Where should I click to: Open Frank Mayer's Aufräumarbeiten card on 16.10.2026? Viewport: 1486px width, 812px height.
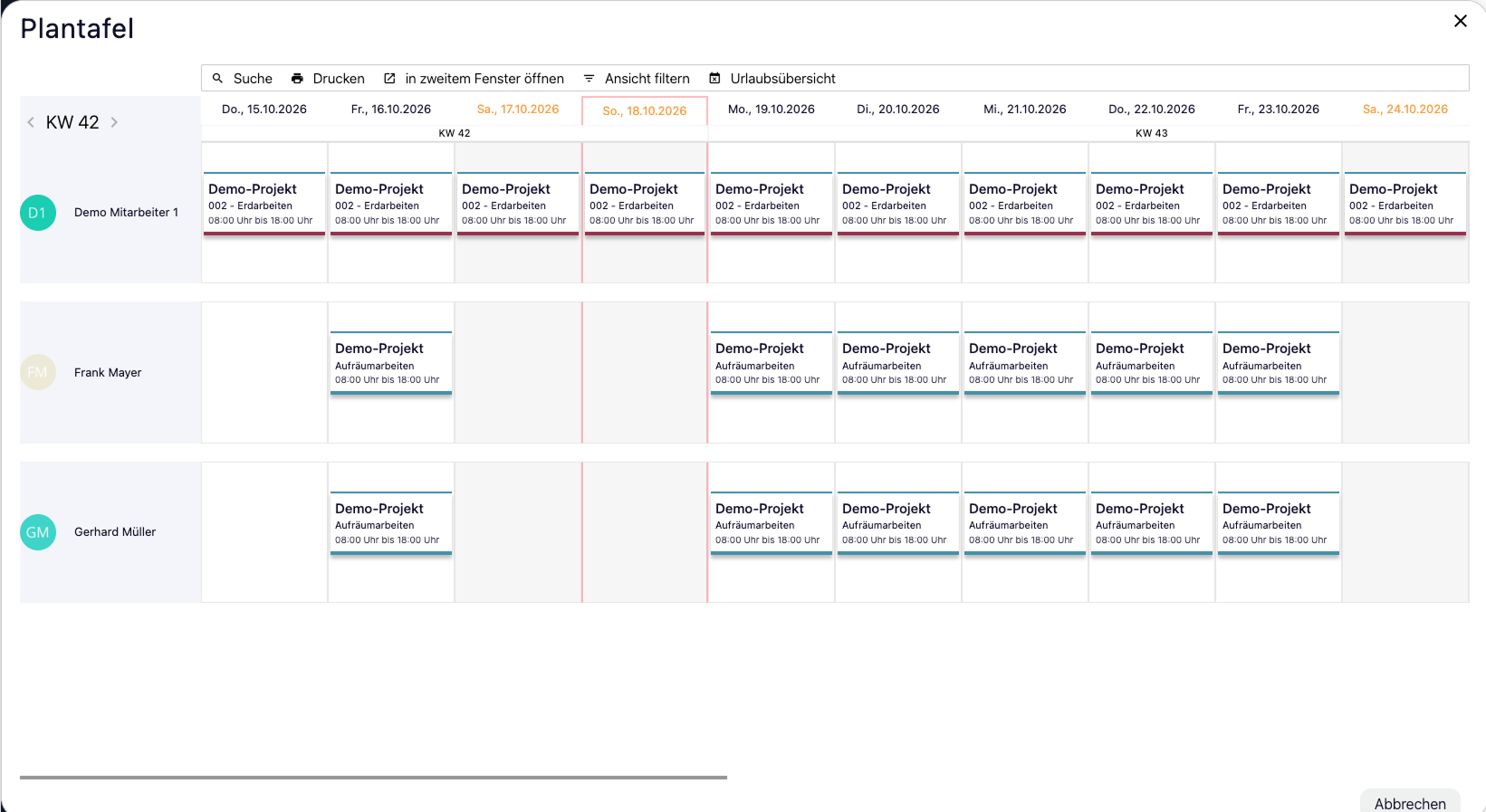click(x=391, y=363)
